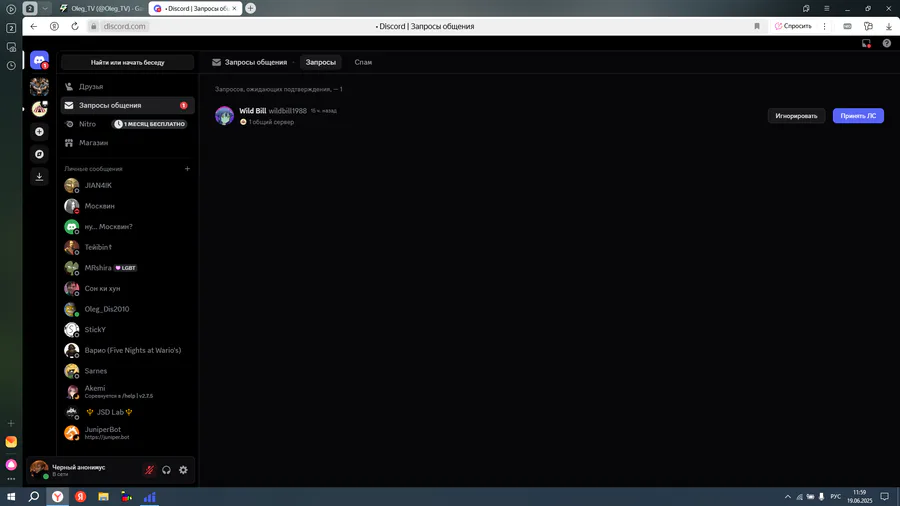Open DM with JSD Lab
The height and width of the screenshot is (506, 900).
[x=127, y=412]
